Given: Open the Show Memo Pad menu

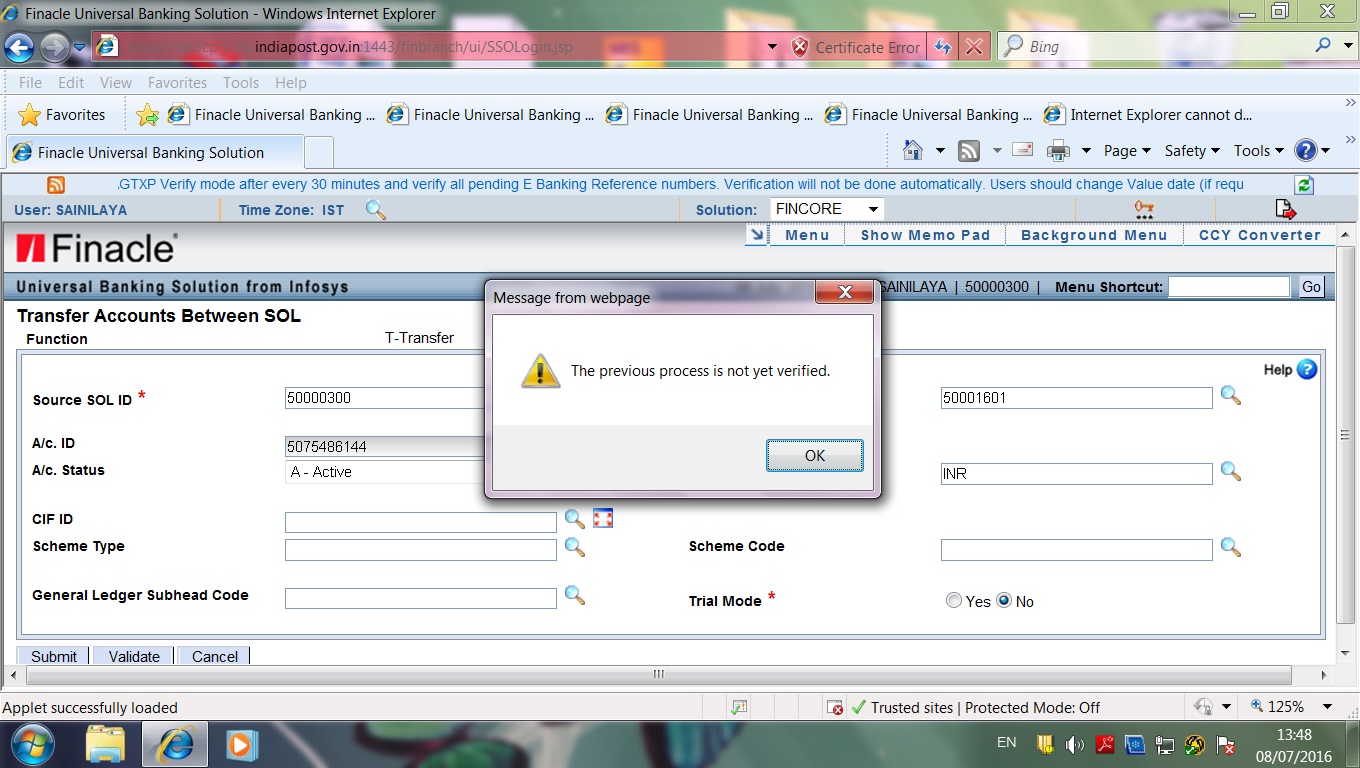Looking at the screenshot, I should click(x=925, y=235).
